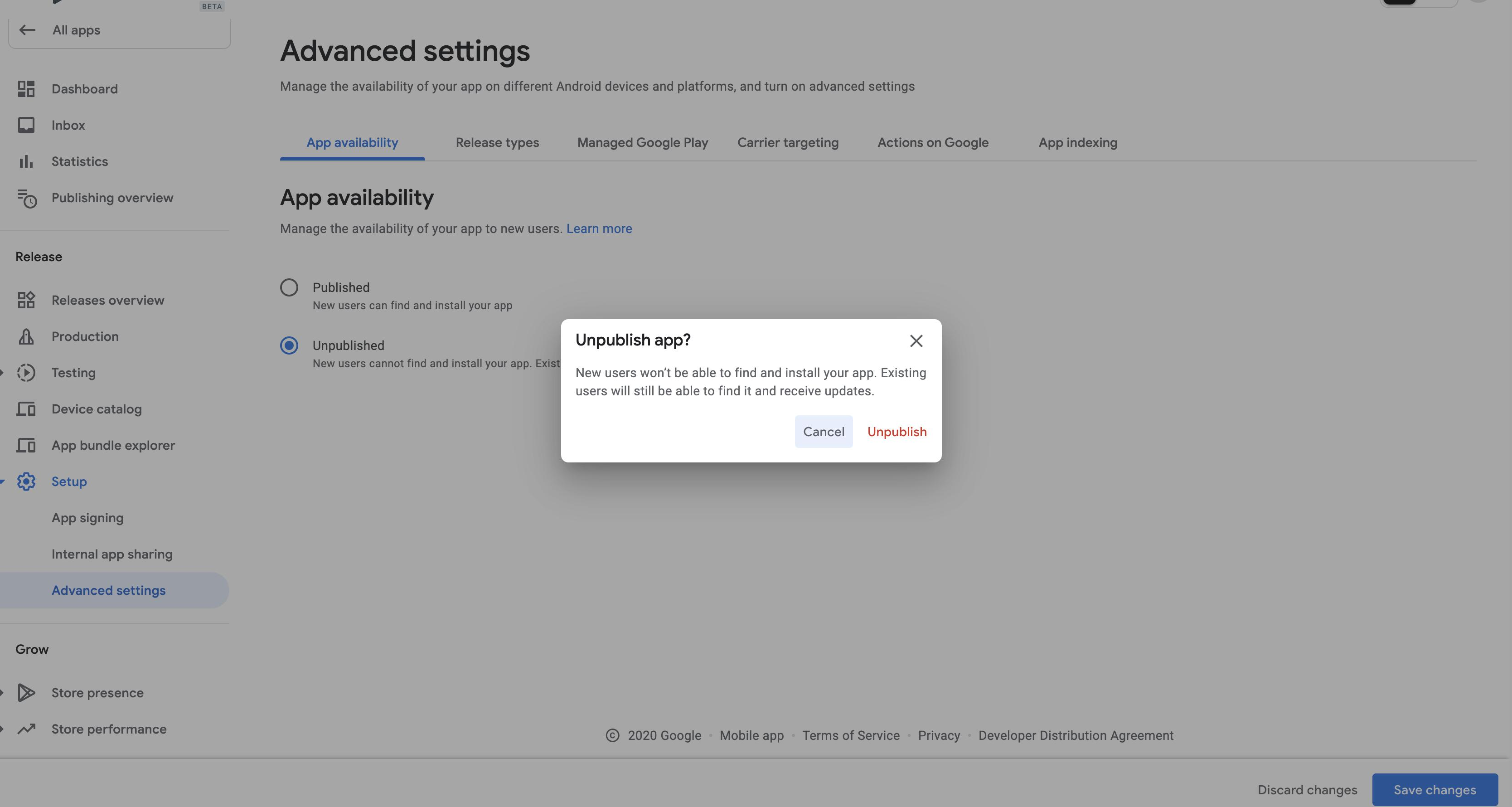The height and width of the screenshot is (807, 1512).
Task: Click the Production icon
Action: click(26, 336)
